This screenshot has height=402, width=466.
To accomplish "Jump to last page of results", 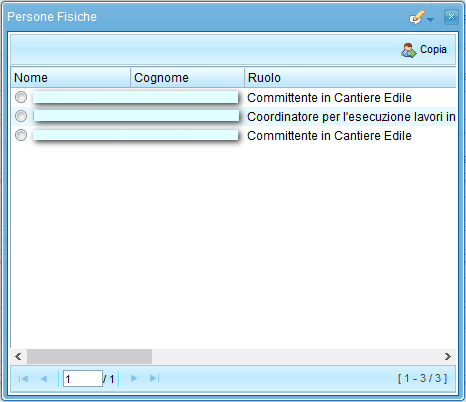I will (x=155, y=378).
